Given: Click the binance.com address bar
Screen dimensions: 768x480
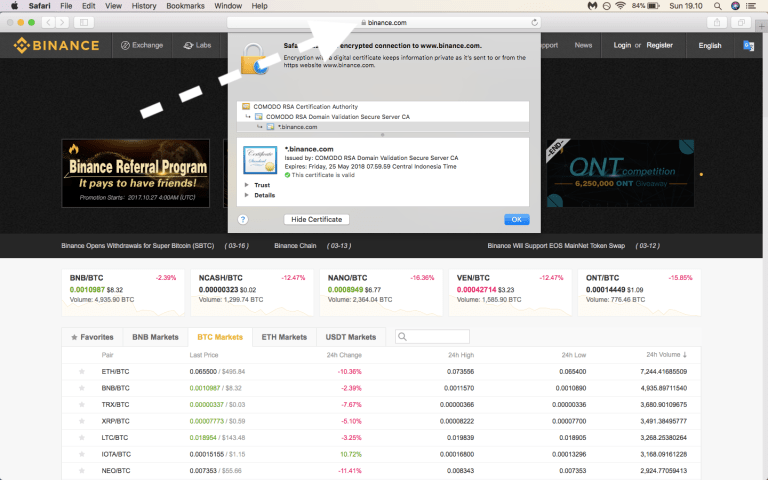Looking at the screenshot, I should coord(384,23).
